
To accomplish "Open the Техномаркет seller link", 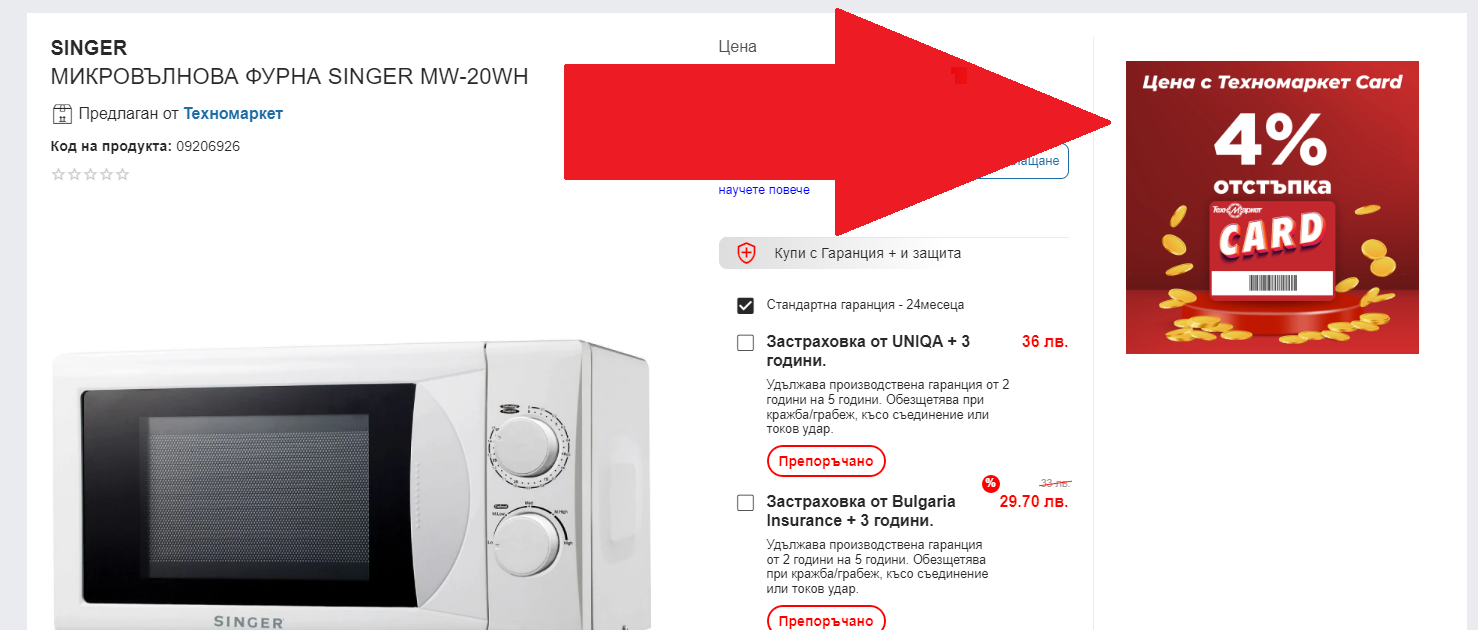I will pos(233,114).
